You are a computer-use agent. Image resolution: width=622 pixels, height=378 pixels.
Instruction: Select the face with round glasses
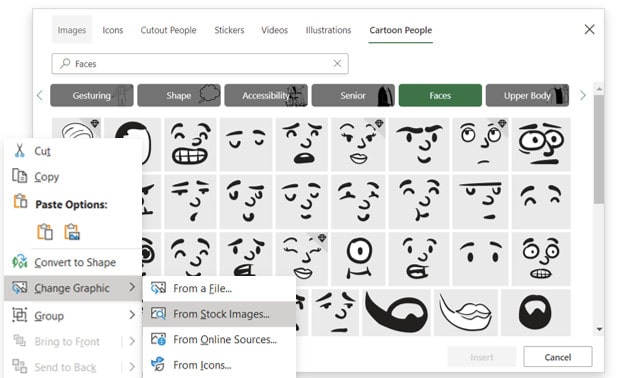541,144
